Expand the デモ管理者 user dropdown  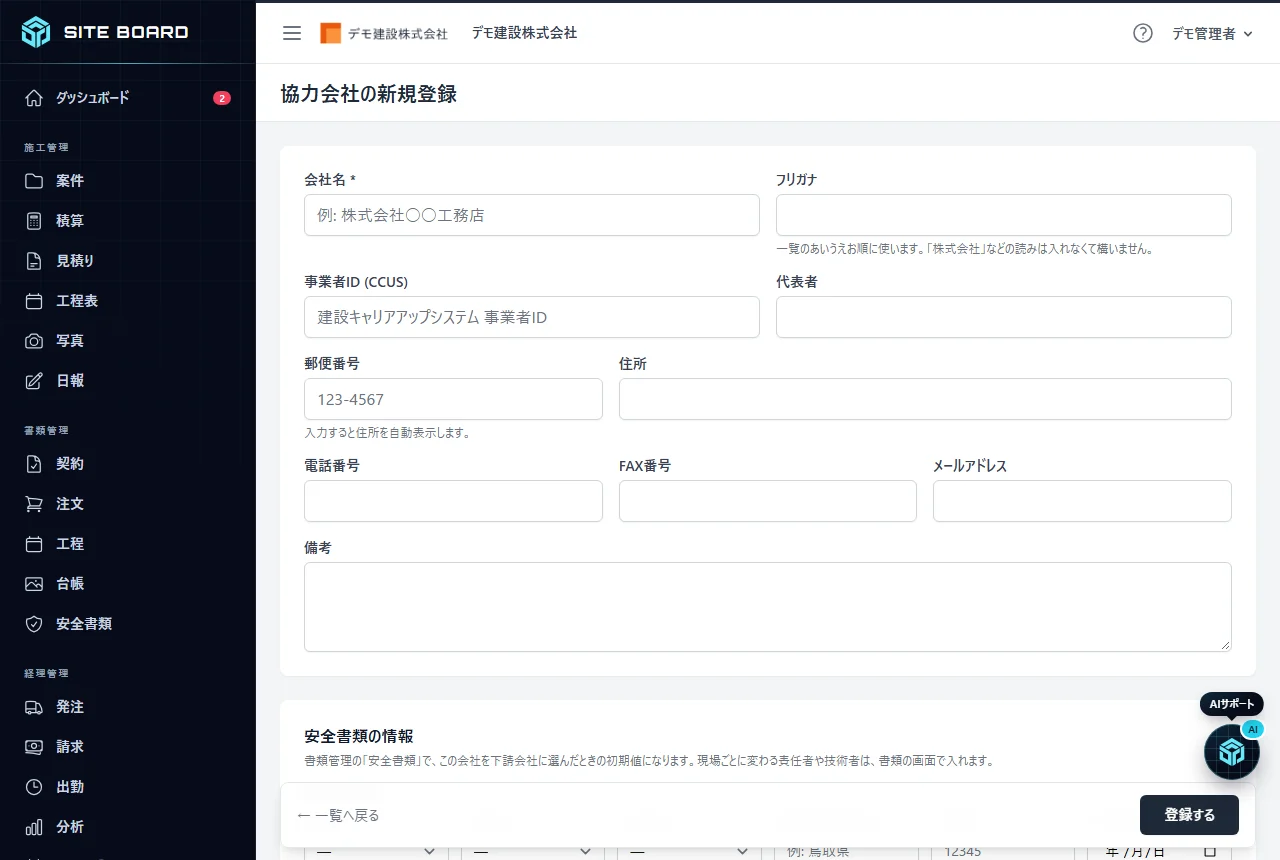pyautogui.click(x=1212, y=33)
